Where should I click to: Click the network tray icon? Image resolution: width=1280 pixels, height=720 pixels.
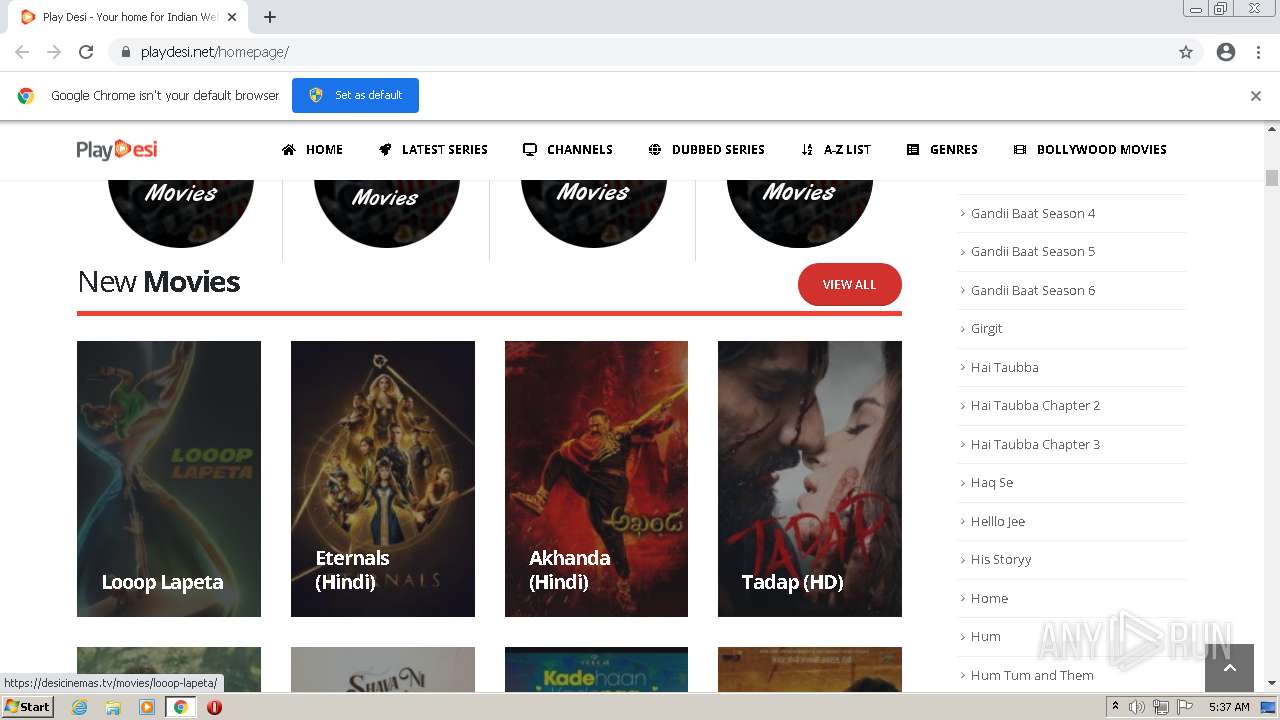[1161, 707]
